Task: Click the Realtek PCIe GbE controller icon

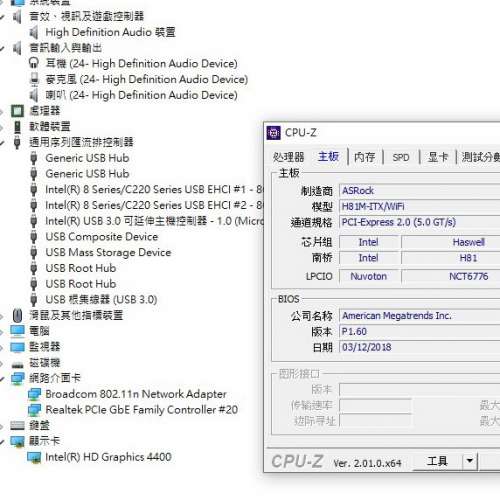Action: [x=34, y=410]
